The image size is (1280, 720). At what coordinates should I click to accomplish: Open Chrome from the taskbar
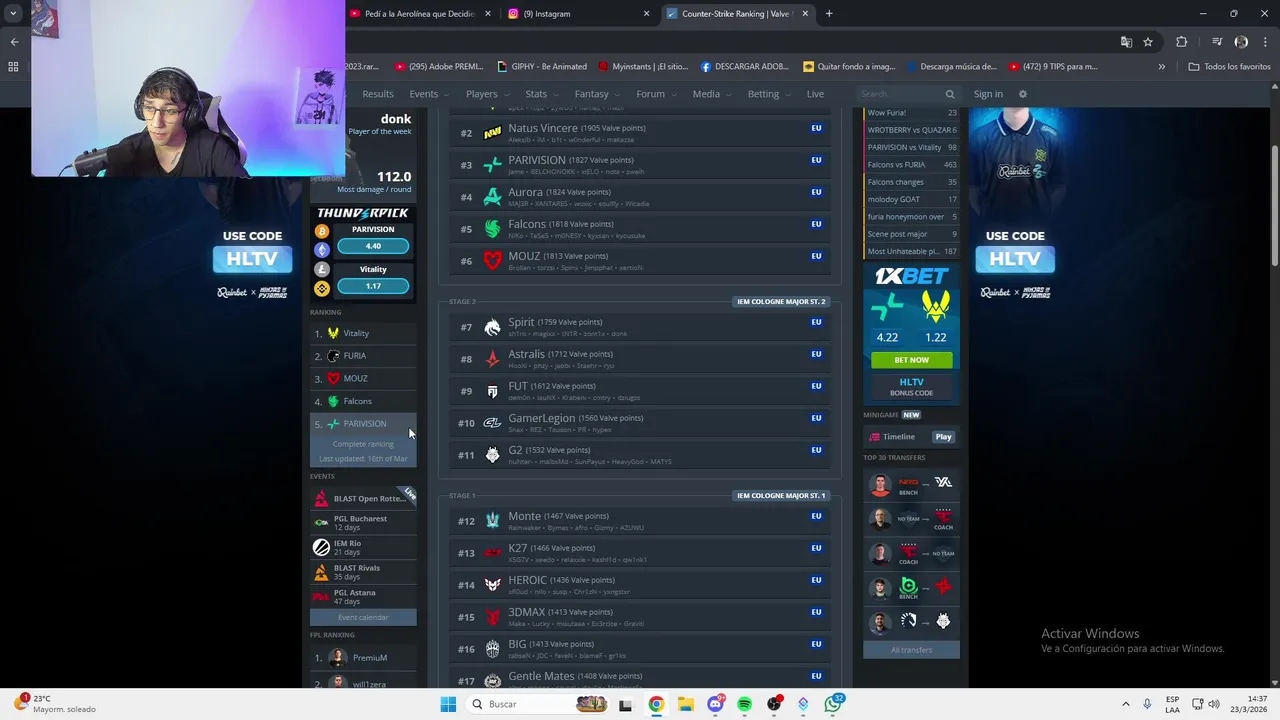[656, 704]
